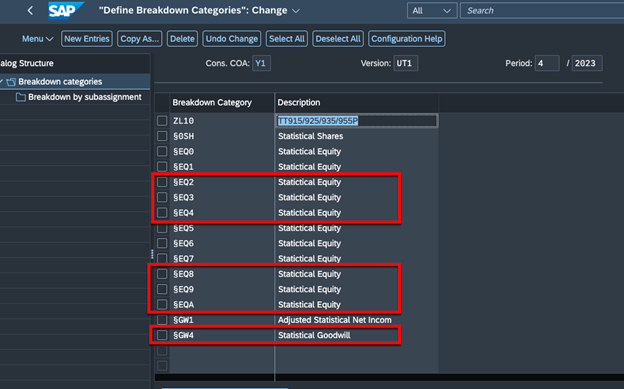Tick the §EQ2 row checkbox
Screen dimensions: 624x389
[x=162, y=182]
